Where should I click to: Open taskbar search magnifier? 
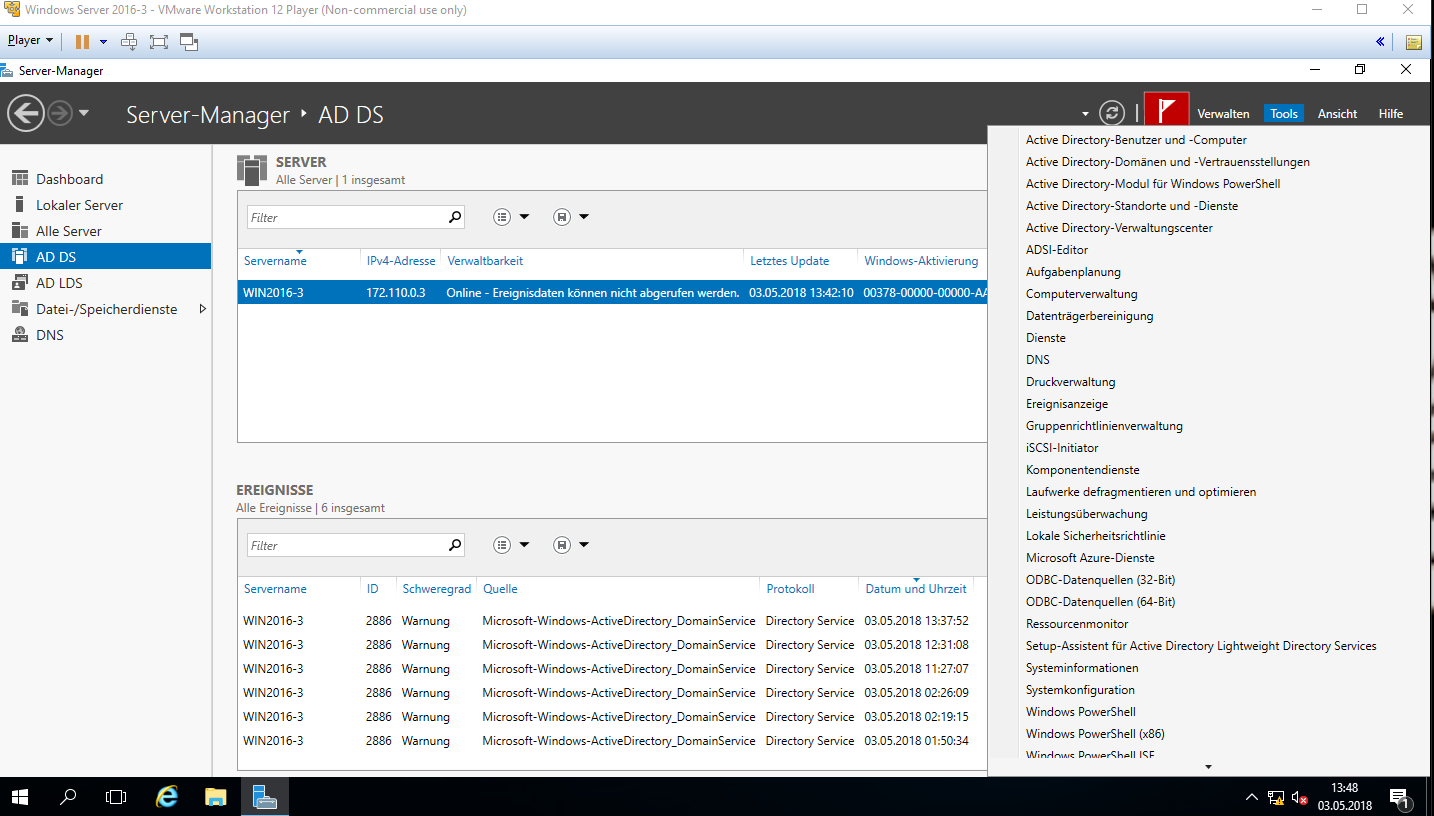[x=68, y=797]
